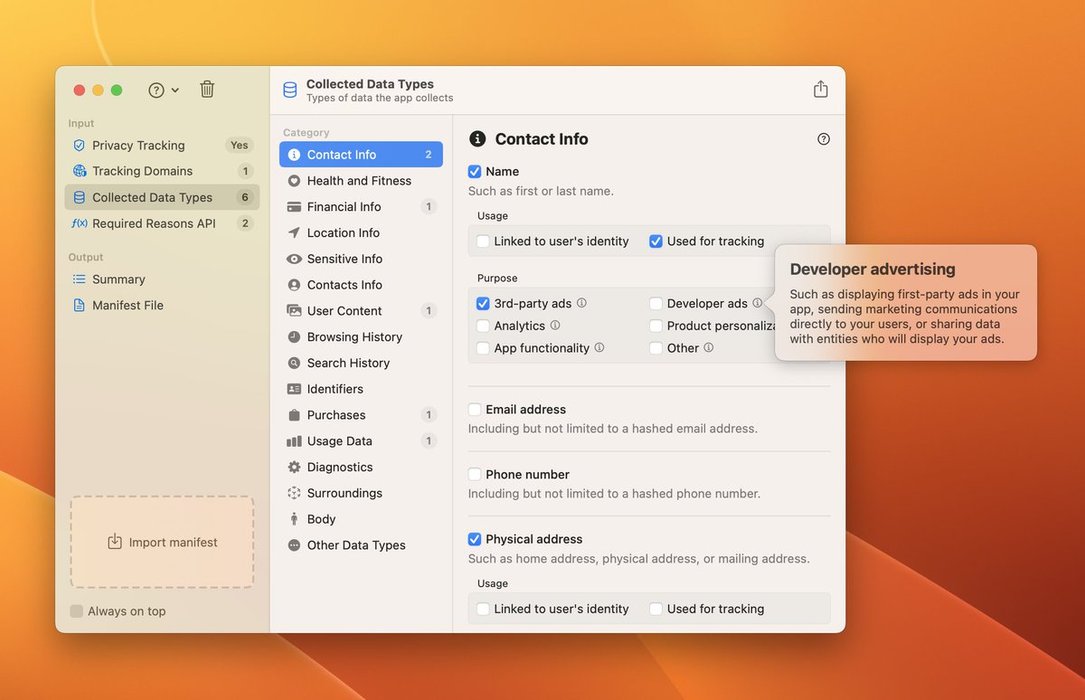Screen dimensions: 1085x700
Task: Click the info icon next to Developer ads
Action: click(757, 303)
